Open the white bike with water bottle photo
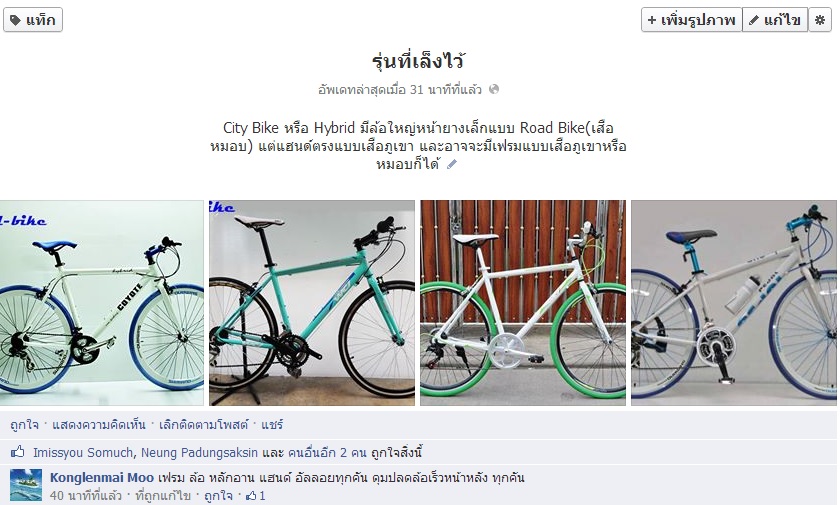 (734, 303)
